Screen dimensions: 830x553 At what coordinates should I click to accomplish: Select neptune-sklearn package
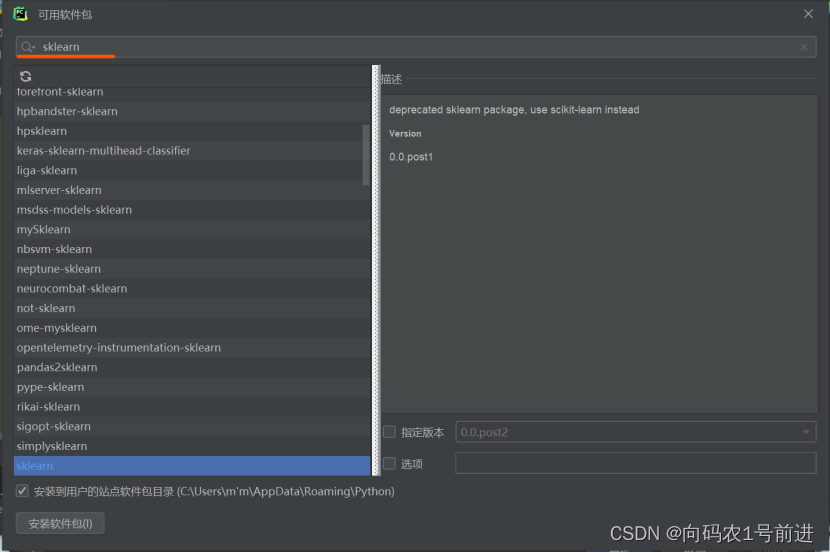pos(192,269)
